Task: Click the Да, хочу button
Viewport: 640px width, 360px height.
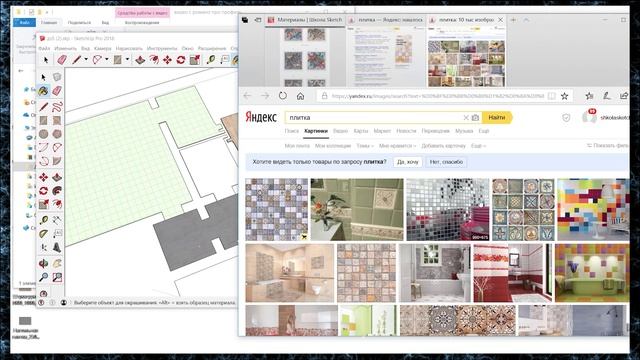Action: tap(408, 162)
